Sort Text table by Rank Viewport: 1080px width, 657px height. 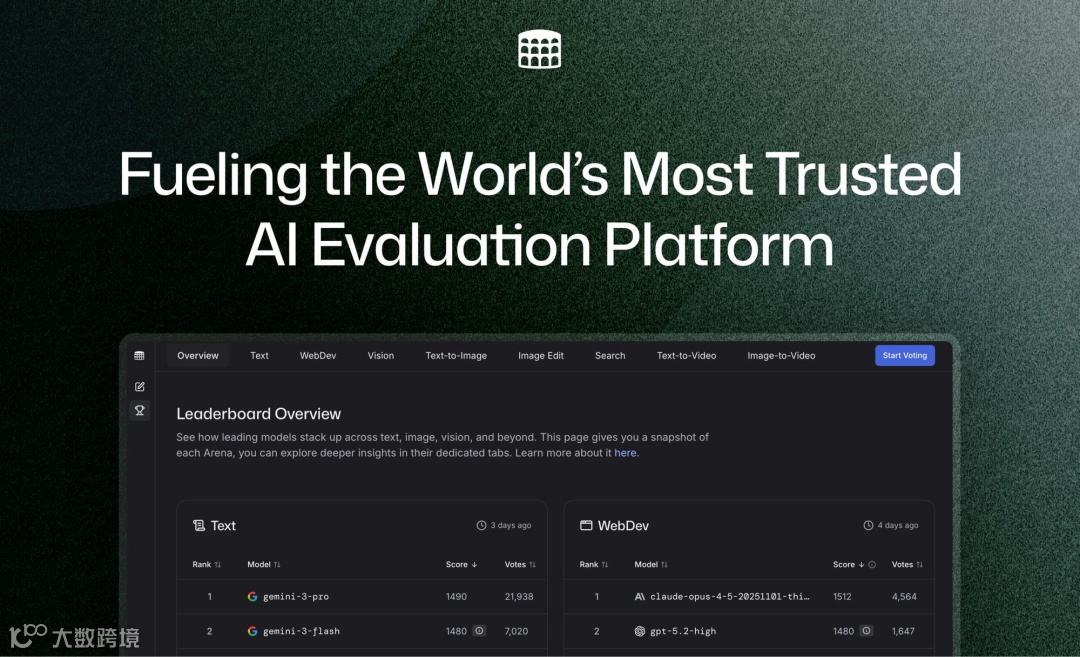(207, 565)
